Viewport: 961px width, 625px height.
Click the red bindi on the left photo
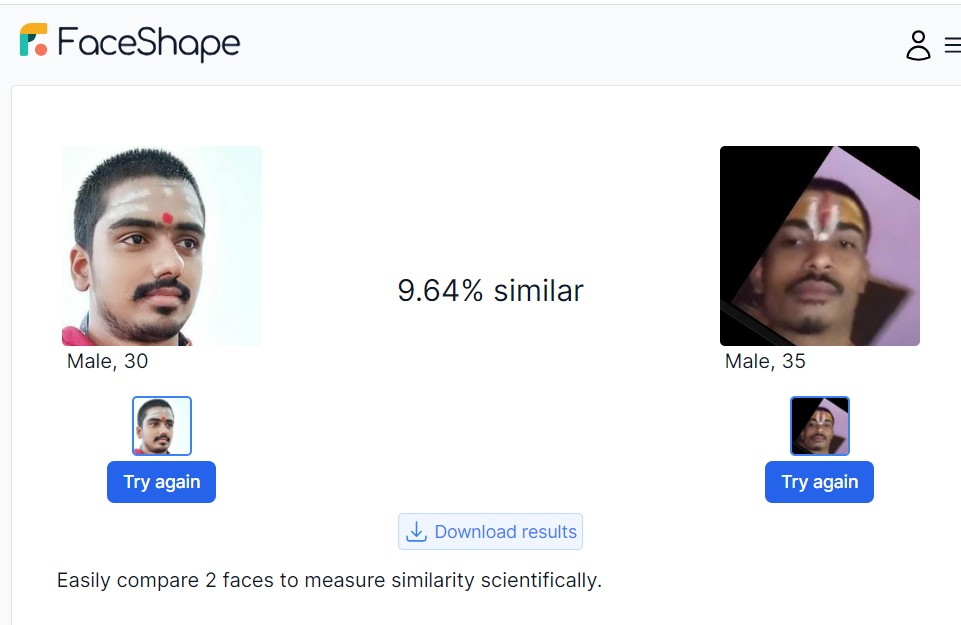(168, 217)
